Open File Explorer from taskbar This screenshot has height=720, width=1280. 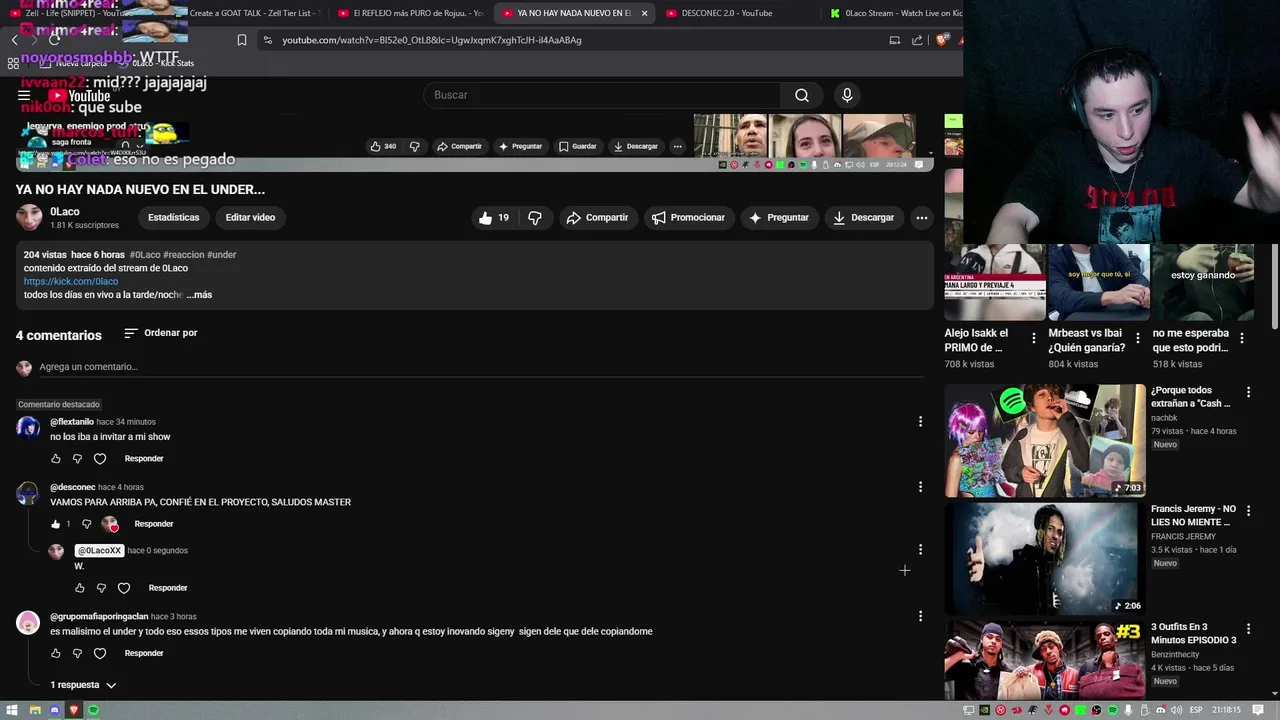[x=35, y=710]
